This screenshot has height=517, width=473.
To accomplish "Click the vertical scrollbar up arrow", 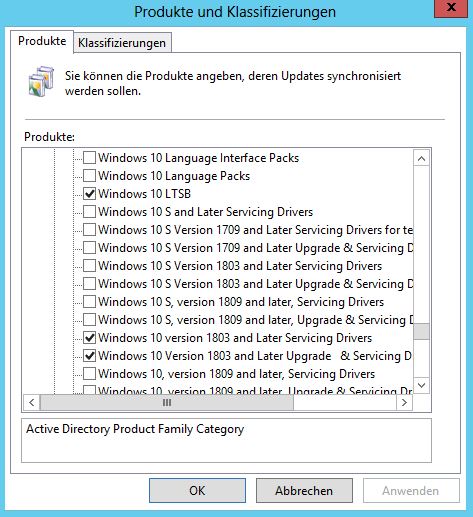I will tap(421, 158).
